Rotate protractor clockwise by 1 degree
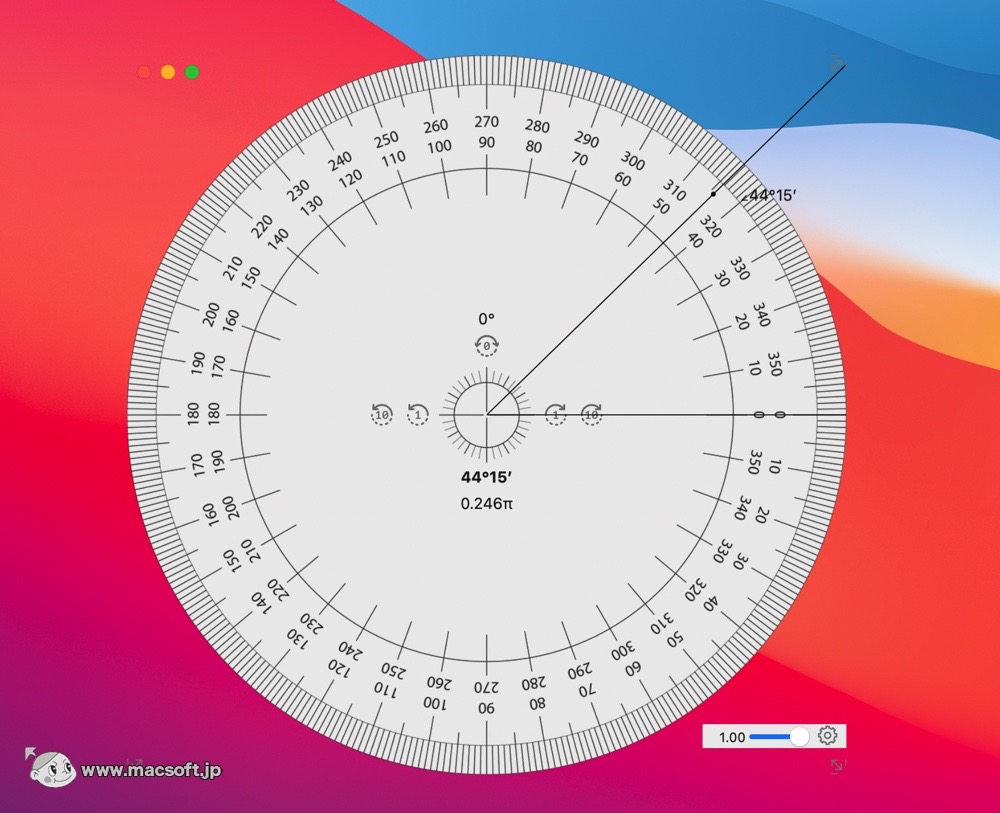Viewport: 1000px width, 813px height. [556, 414]
